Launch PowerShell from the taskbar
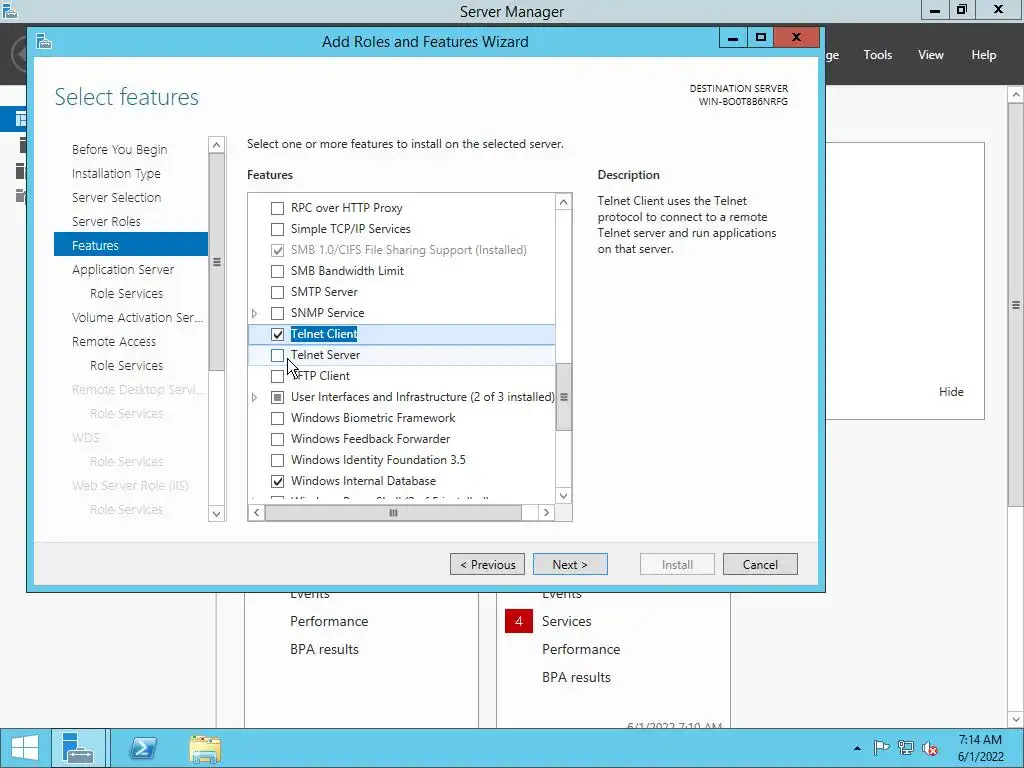This screenshot has width=1024, height=768. coord(142,748)
